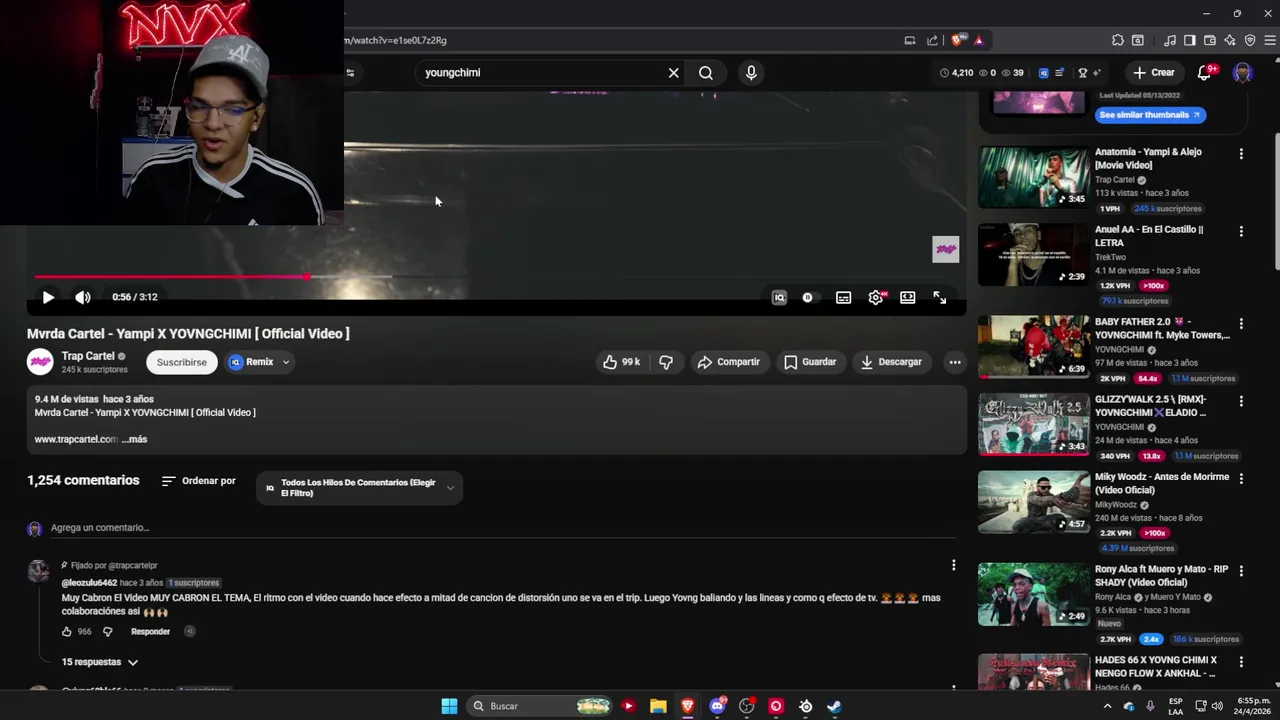Search with voice microphone
Image resolution: width=1280 pixels, height=720 pixels.
coord(751,72)
